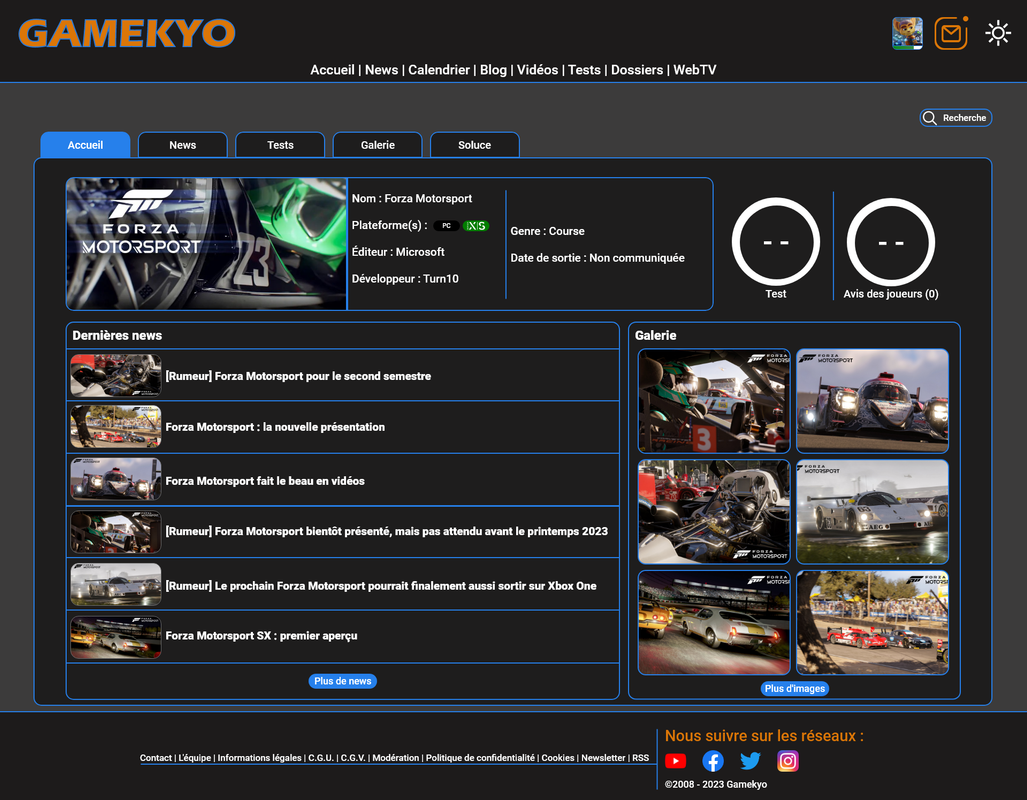Click Plus de news button
The height and width of the screenshot is (800, 1027).
[x=343, y=681]
